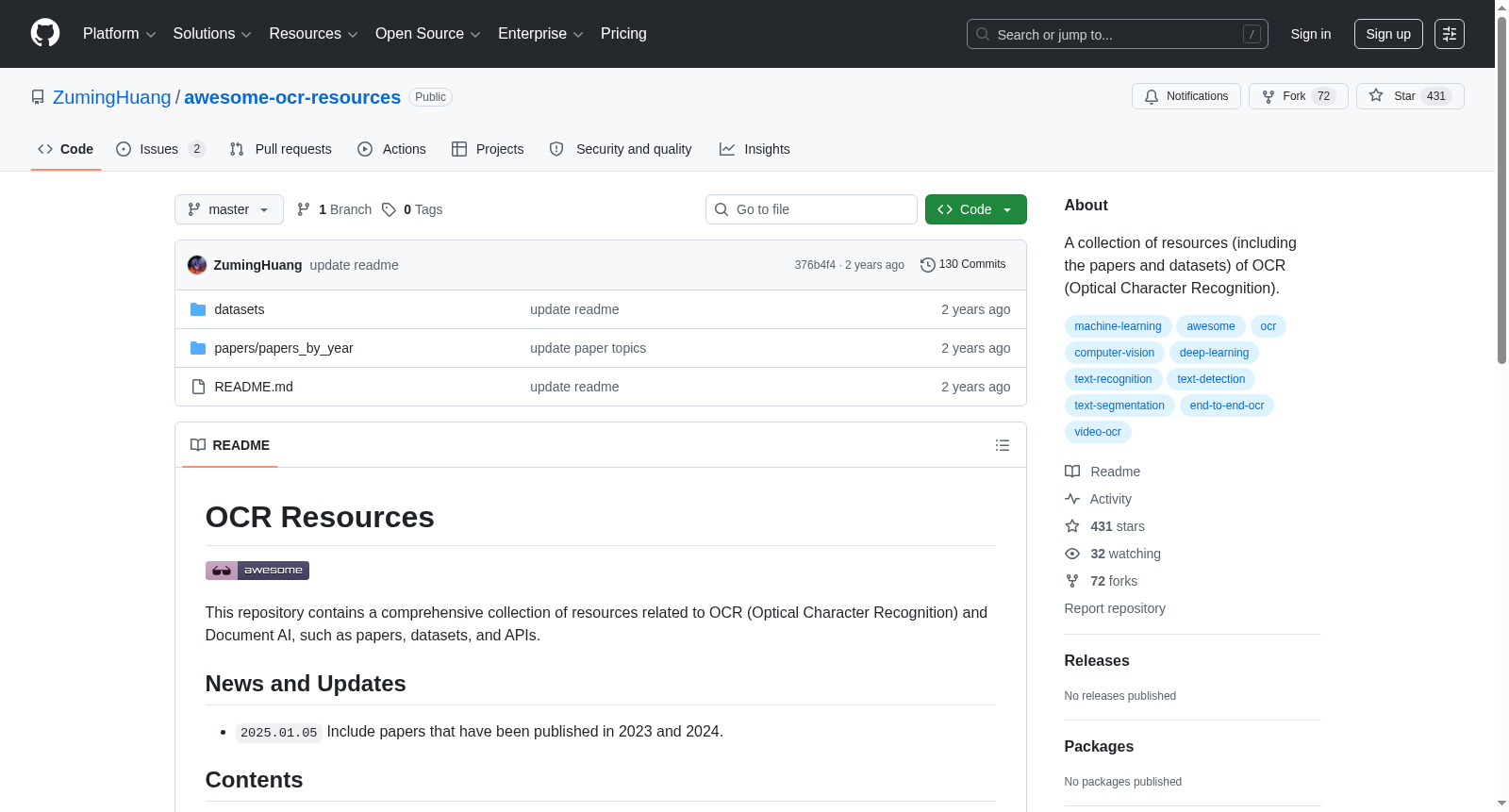This screenshot has height=812, width=1509.
Task: Click Report repository
Action: click(1115, 608)
